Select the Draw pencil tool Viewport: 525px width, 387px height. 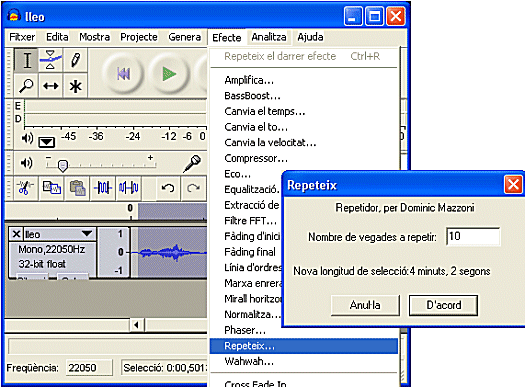pos(75,60)
